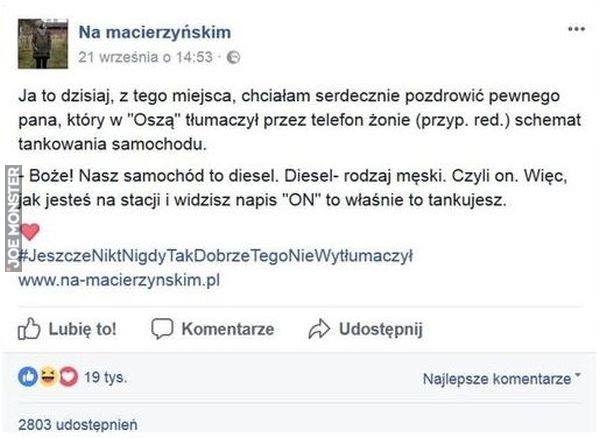Image resolution: width=600 pixels, height=438 pixels.
Task: Share the post with Udostępnij label
Action: click(x=381, y=328)
